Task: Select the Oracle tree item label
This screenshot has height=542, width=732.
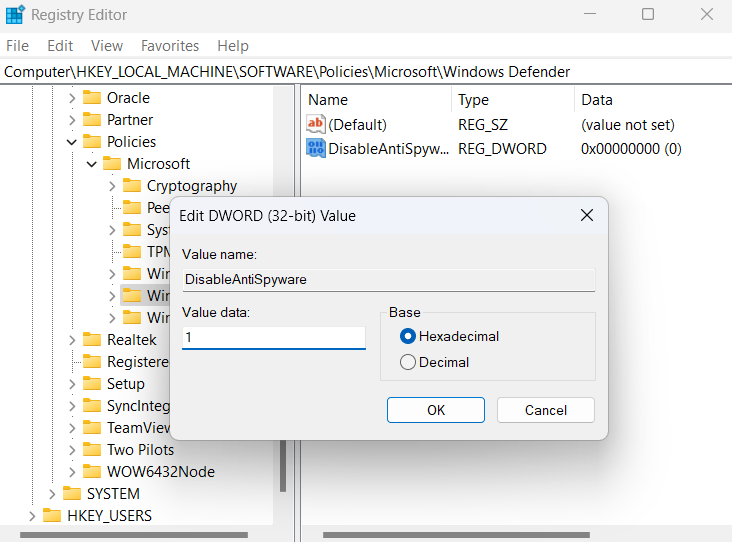Action: pyautogui.click(x=128, y=98)
